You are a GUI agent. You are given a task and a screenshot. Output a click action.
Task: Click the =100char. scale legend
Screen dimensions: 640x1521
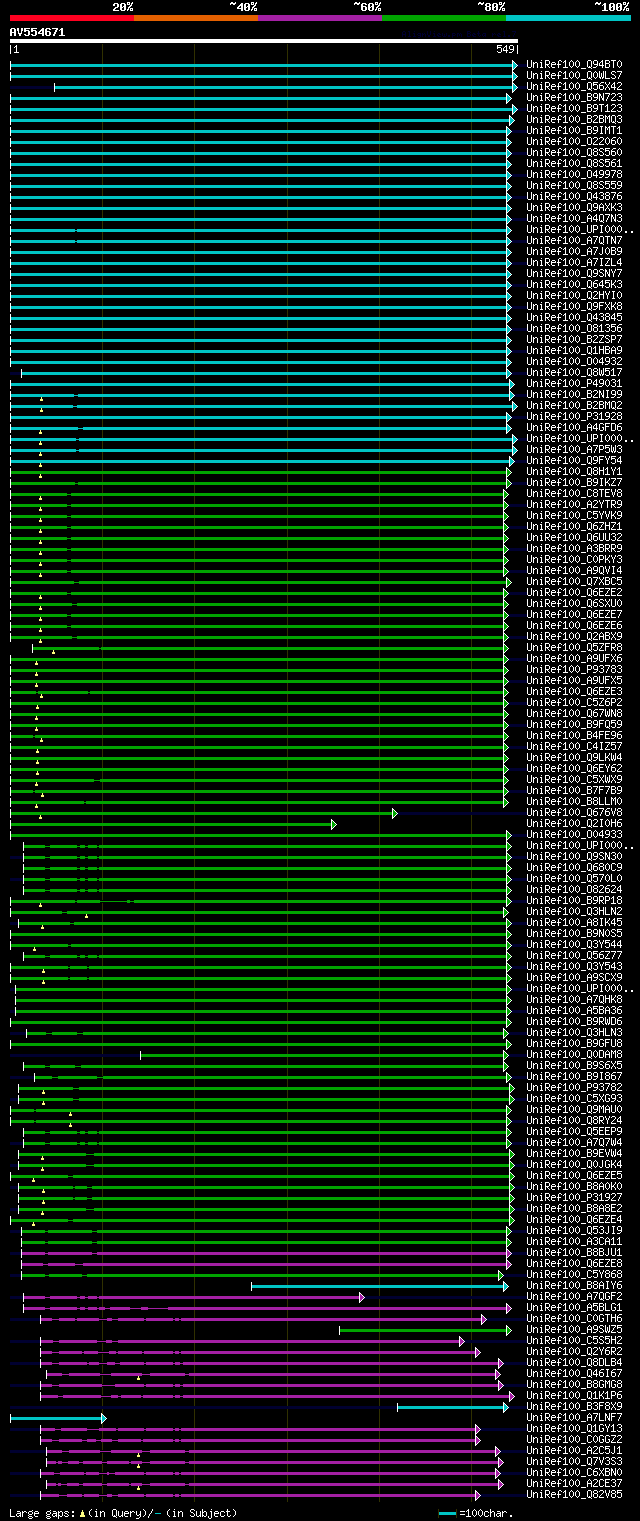point(476,1513)
